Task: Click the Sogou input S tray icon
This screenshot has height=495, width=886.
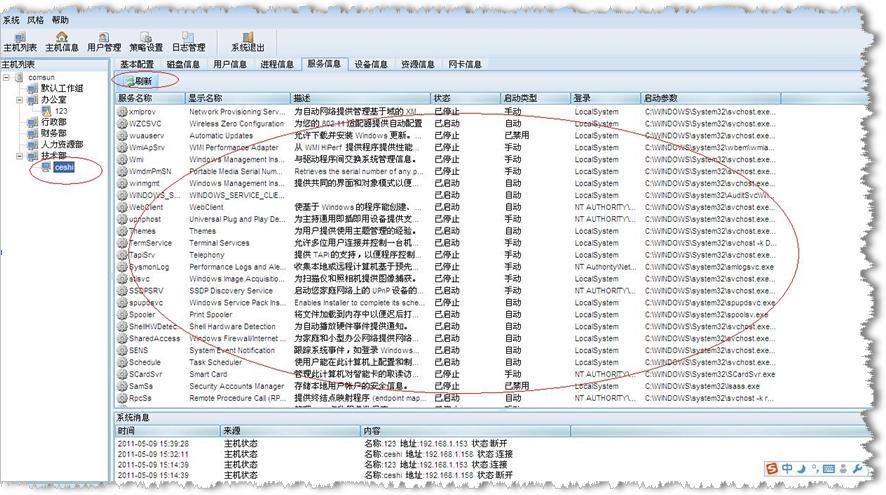Action: point(771,468)
